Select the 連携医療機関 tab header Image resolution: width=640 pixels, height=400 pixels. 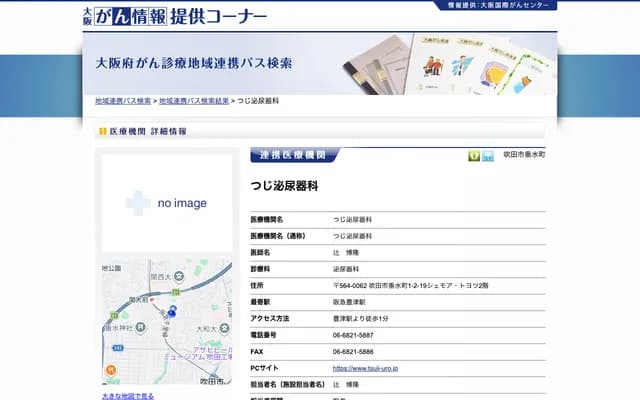294,155
